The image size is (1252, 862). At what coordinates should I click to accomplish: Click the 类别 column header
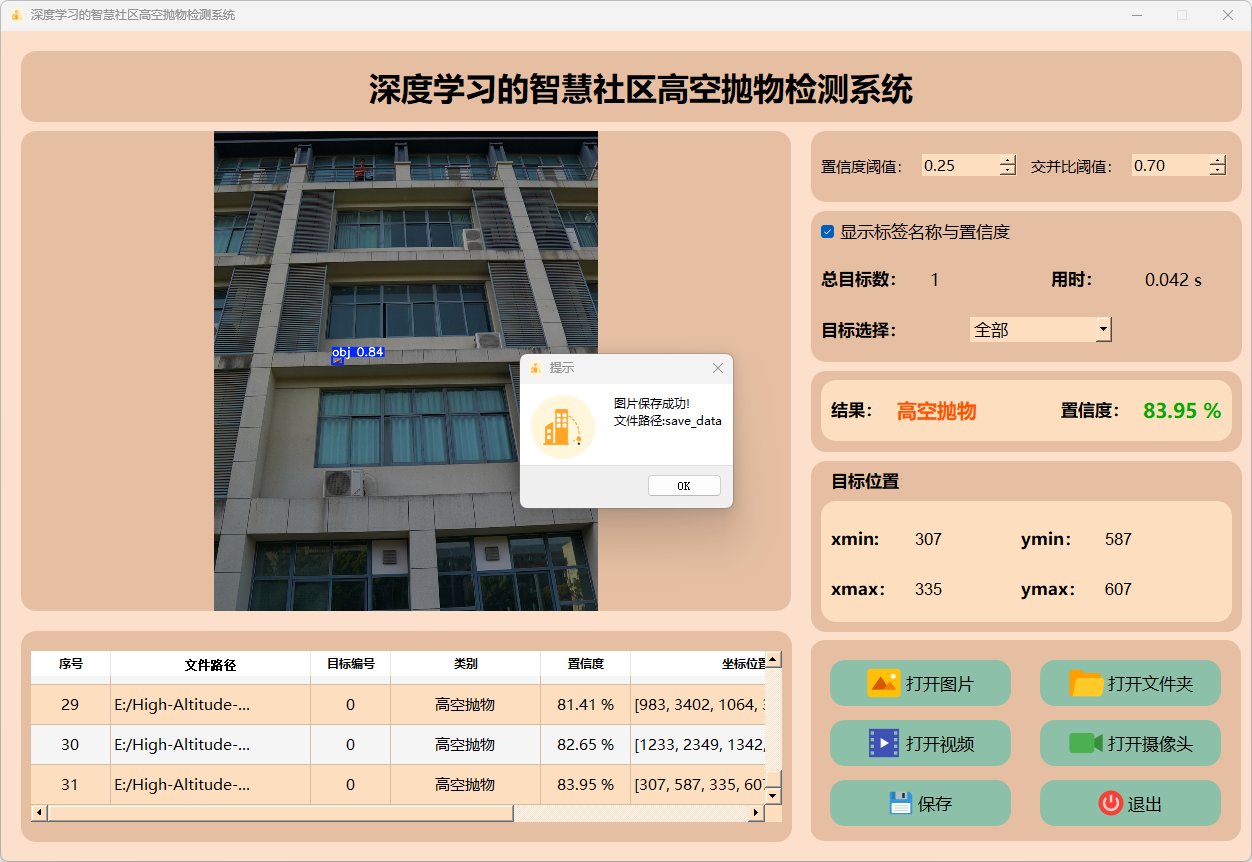tap(465, 664)
